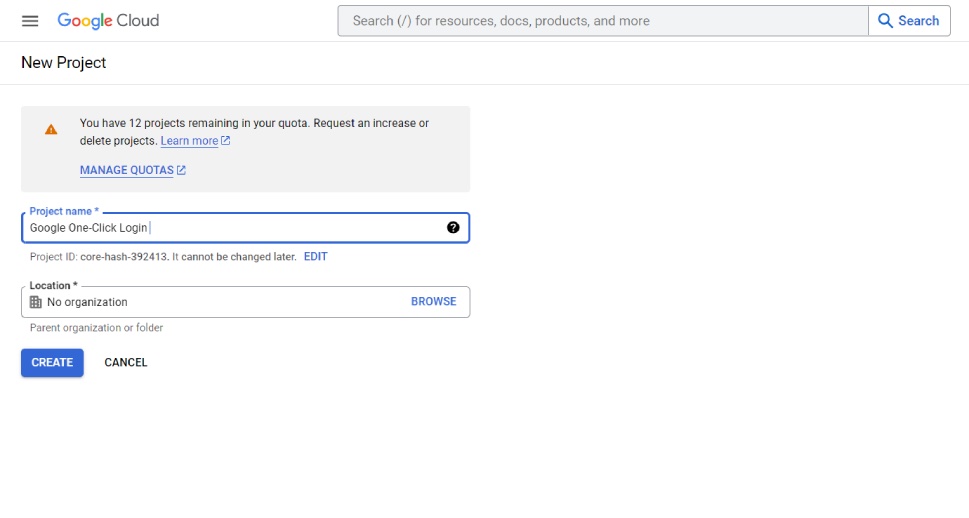The image size is (969, 518).
Task: Click the Google Cloud logo
Action: coord(108,21)
